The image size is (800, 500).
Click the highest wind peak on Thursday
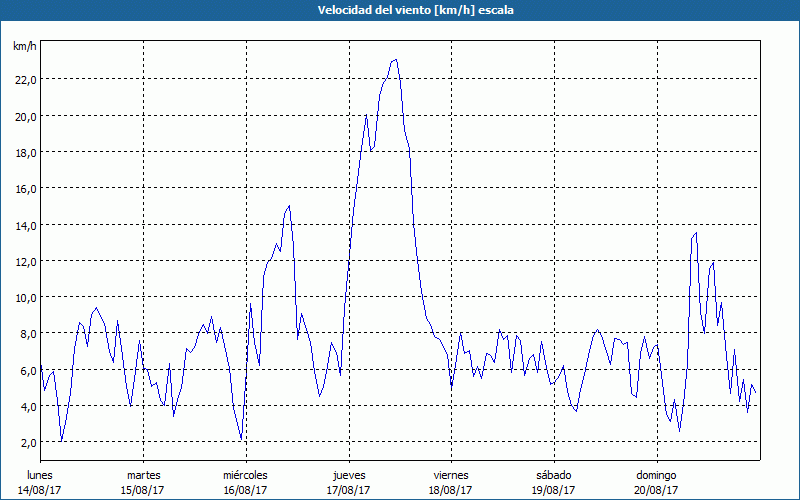[x=395, y=60]
